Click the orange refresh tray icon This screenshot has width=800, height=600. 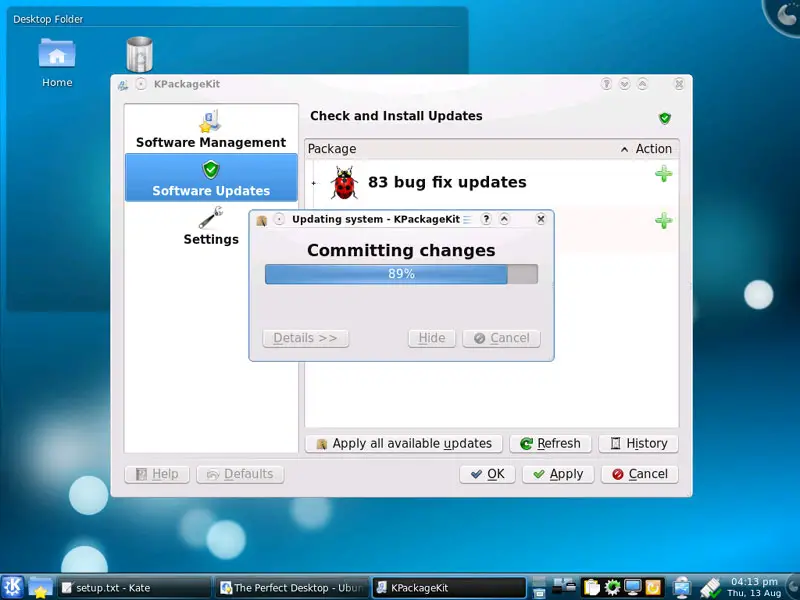[x=653, y=587]
